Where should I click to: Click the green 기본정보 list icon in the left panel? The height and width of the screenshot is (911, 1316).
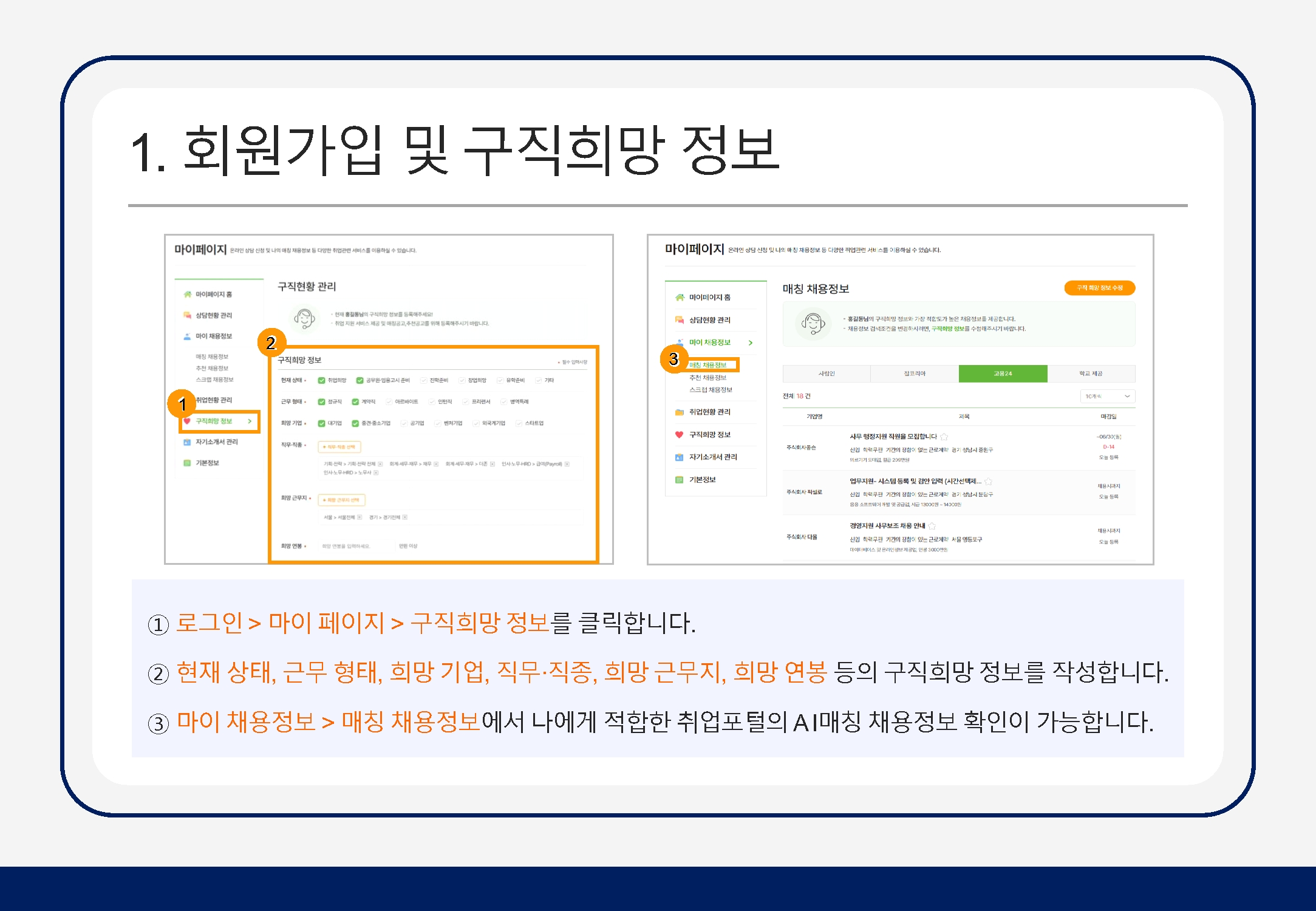click(187, 463)
